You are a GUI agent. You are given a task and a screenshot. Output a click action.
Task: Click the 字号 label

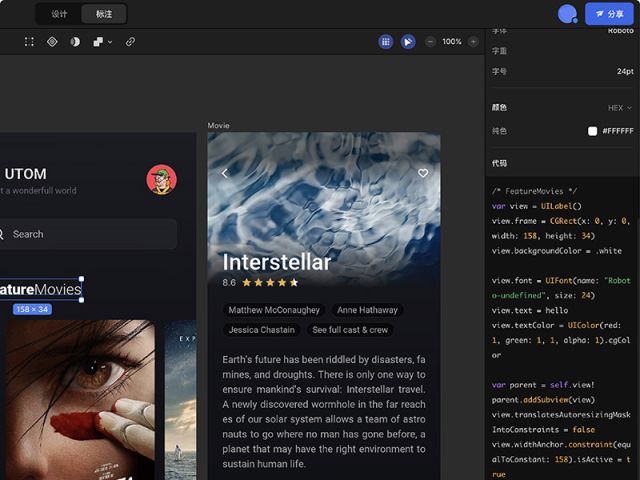coord(499,71)
